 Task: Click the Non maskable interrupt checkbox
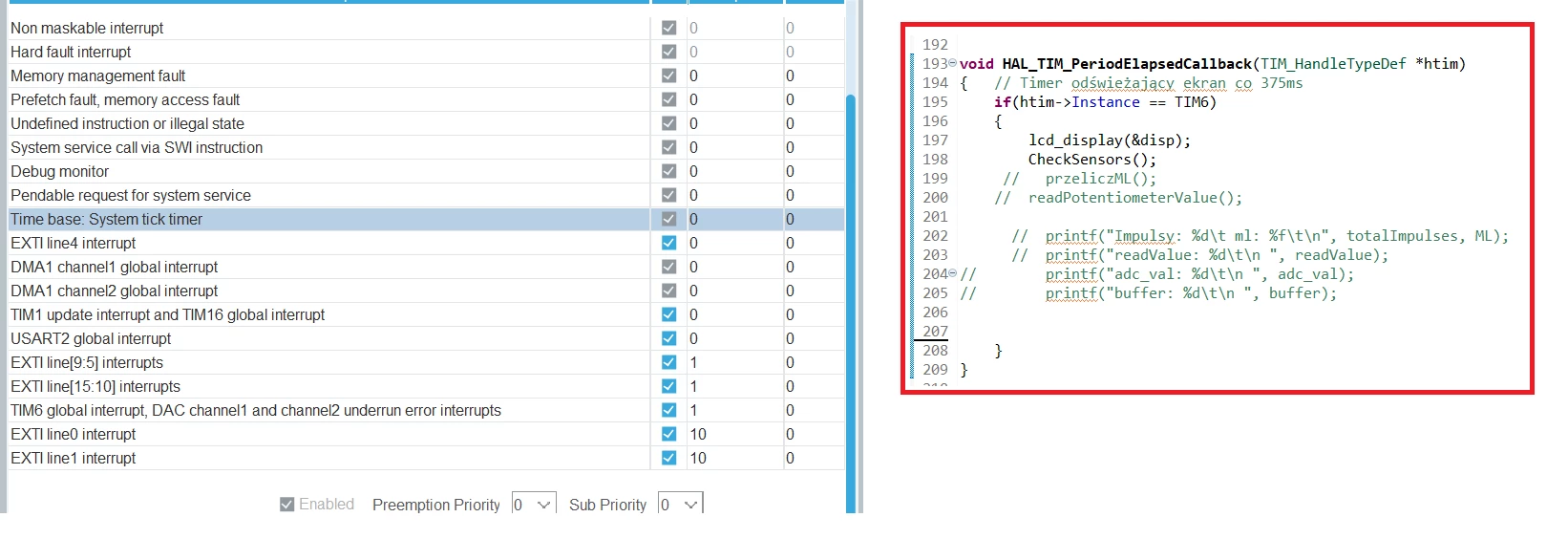click(668, 28)
